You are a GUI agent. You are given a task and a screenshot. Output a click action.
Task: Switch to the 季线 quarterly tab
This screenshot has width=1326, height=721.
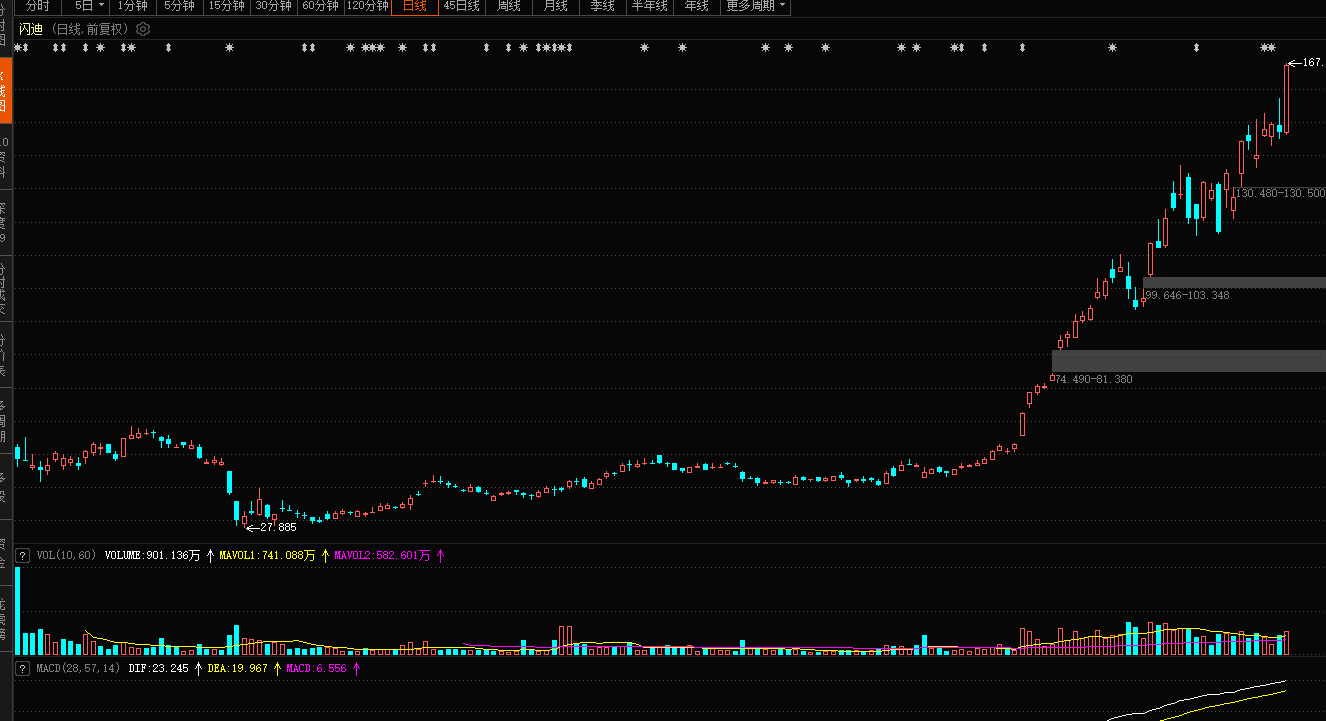tap(602, 6)
